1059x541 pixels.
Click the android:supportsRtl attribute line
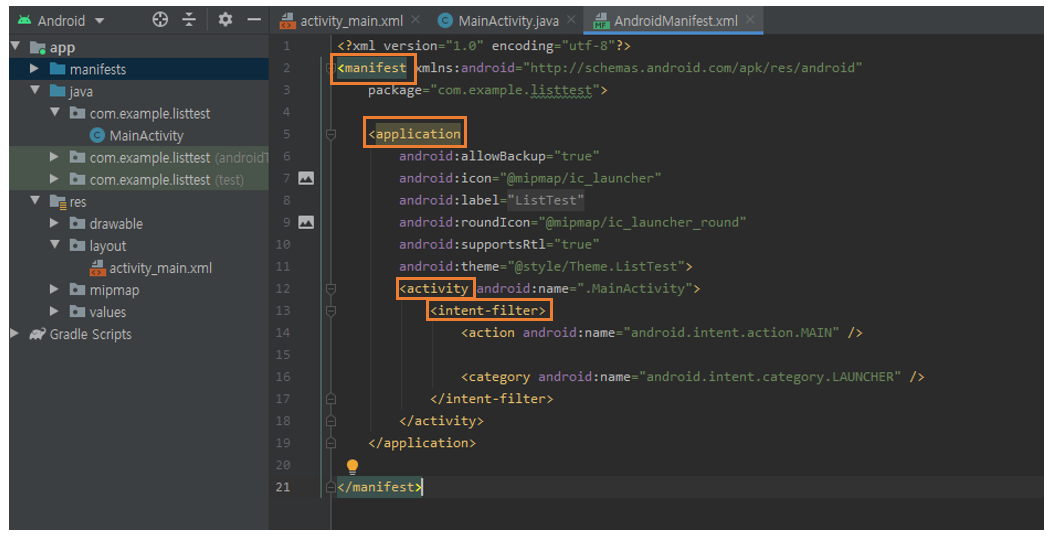pos(499,244)
